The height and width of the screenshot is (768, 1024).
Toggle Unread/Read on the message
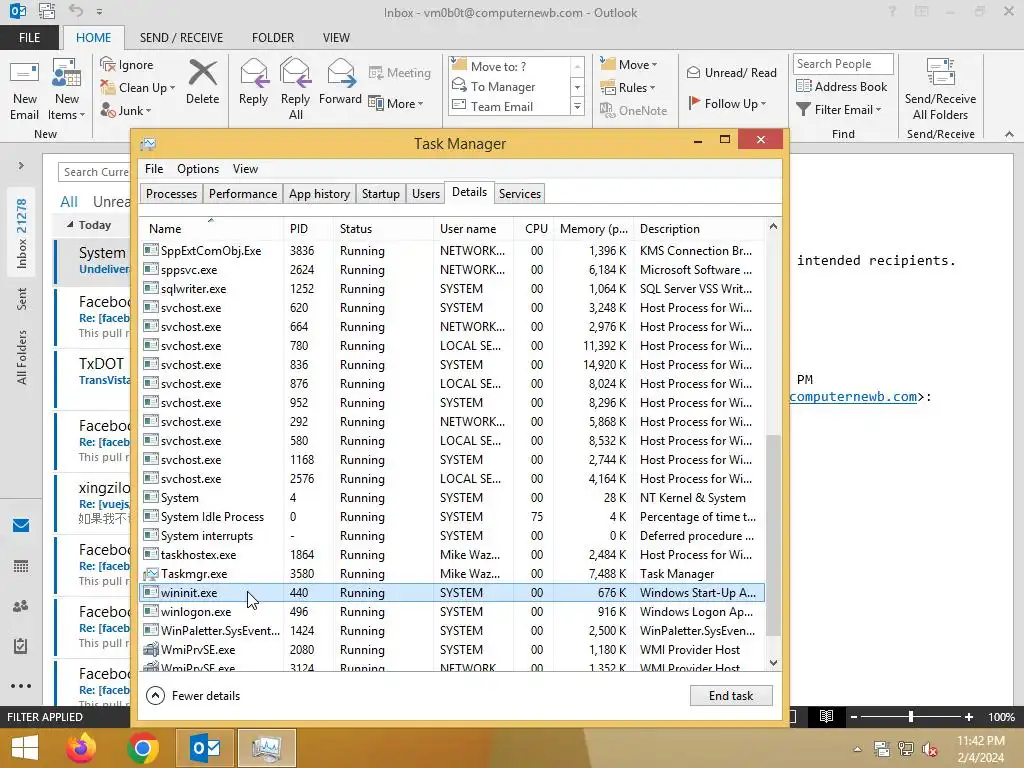pos(731,72)
